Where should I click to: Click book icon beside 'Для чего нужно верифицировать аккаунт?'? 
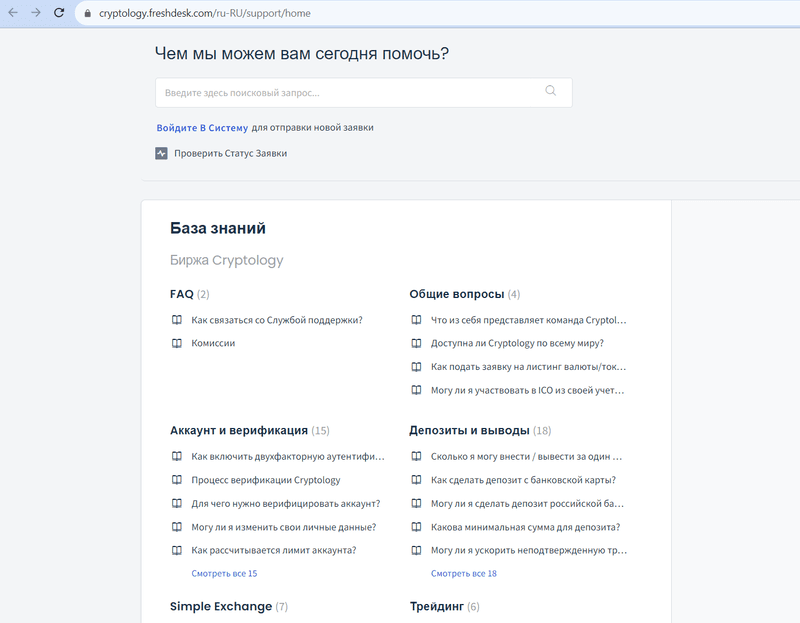177,504
